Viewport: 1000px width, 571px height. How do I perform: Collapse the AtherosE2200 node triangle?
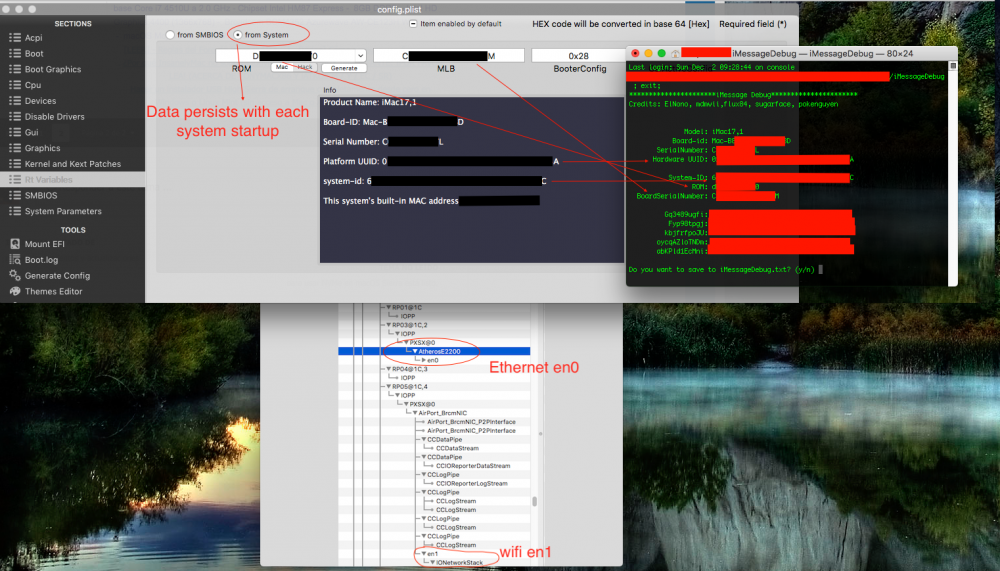415,352
